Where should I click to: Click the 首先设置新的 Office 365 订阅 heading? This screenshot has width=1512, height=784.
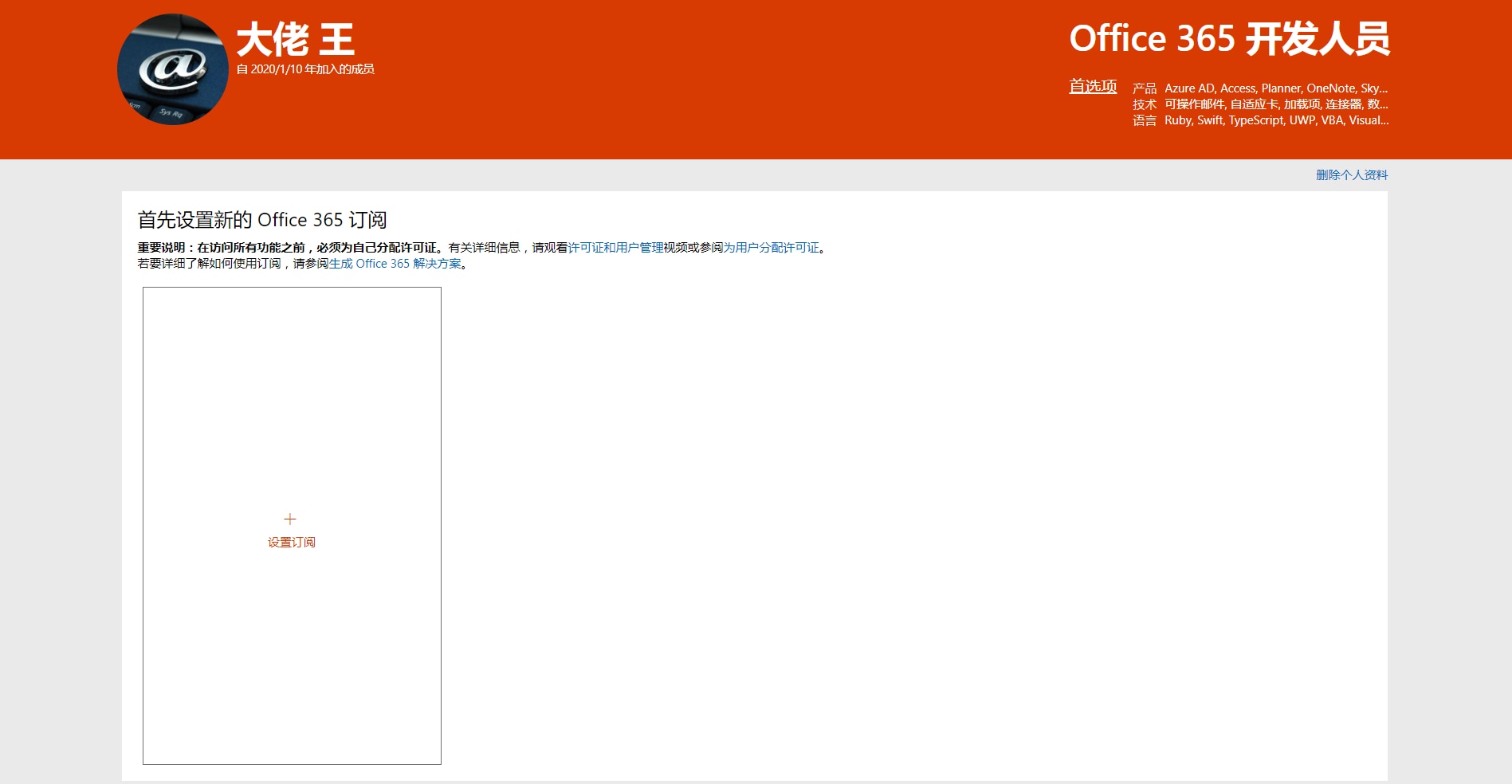point(262,220)
